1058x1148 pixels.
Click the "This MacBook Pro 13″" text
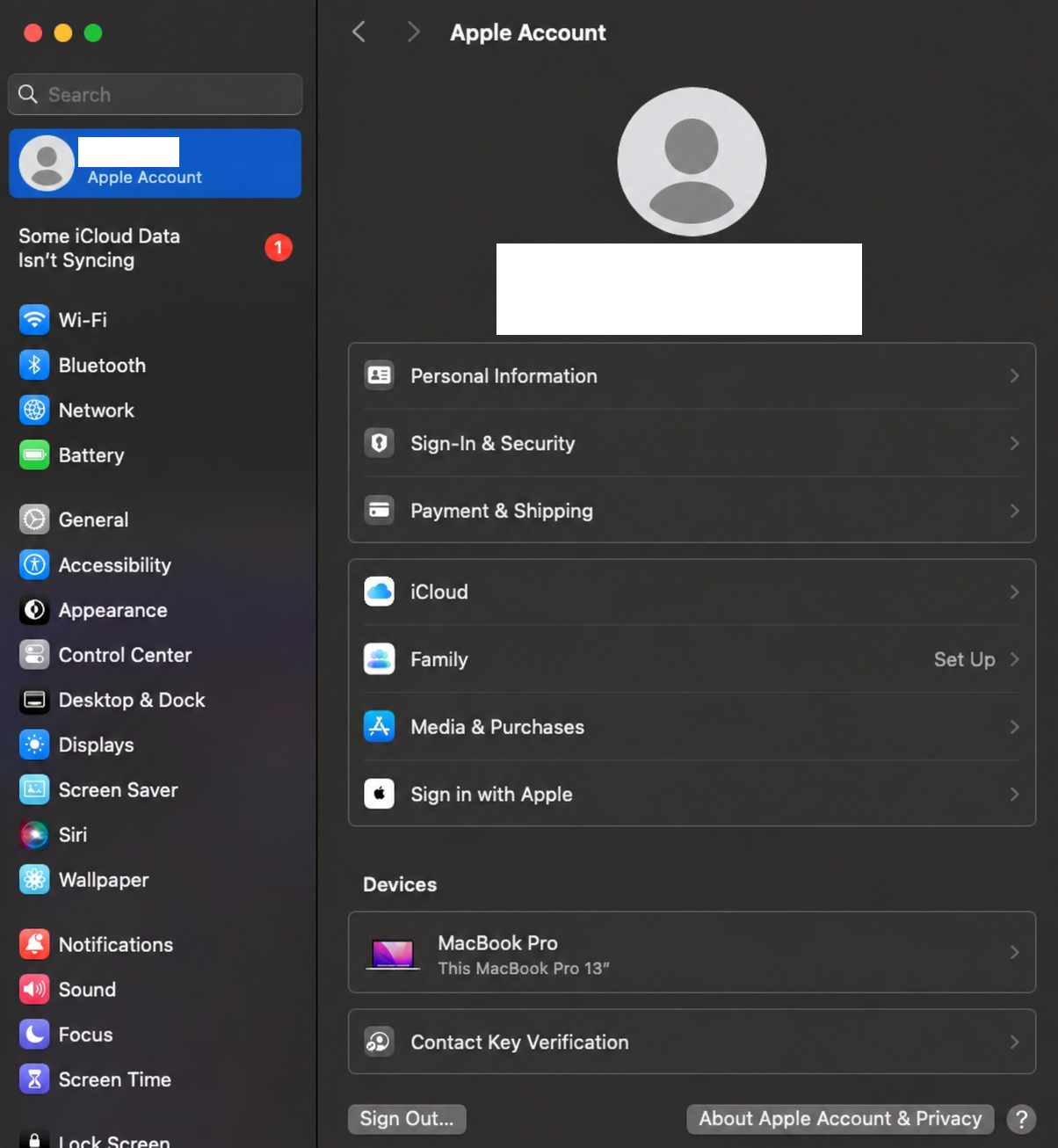coord(524,968)
